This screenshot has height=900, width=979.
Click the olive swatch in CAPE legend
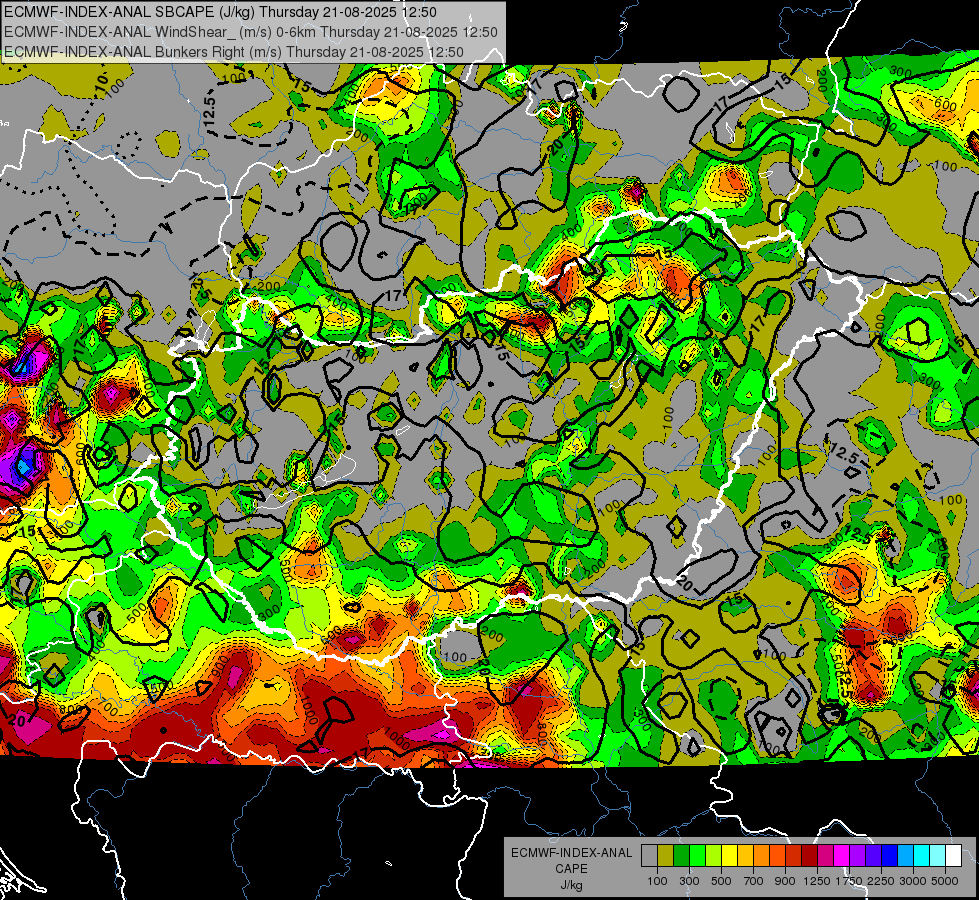tap(666, 856)
